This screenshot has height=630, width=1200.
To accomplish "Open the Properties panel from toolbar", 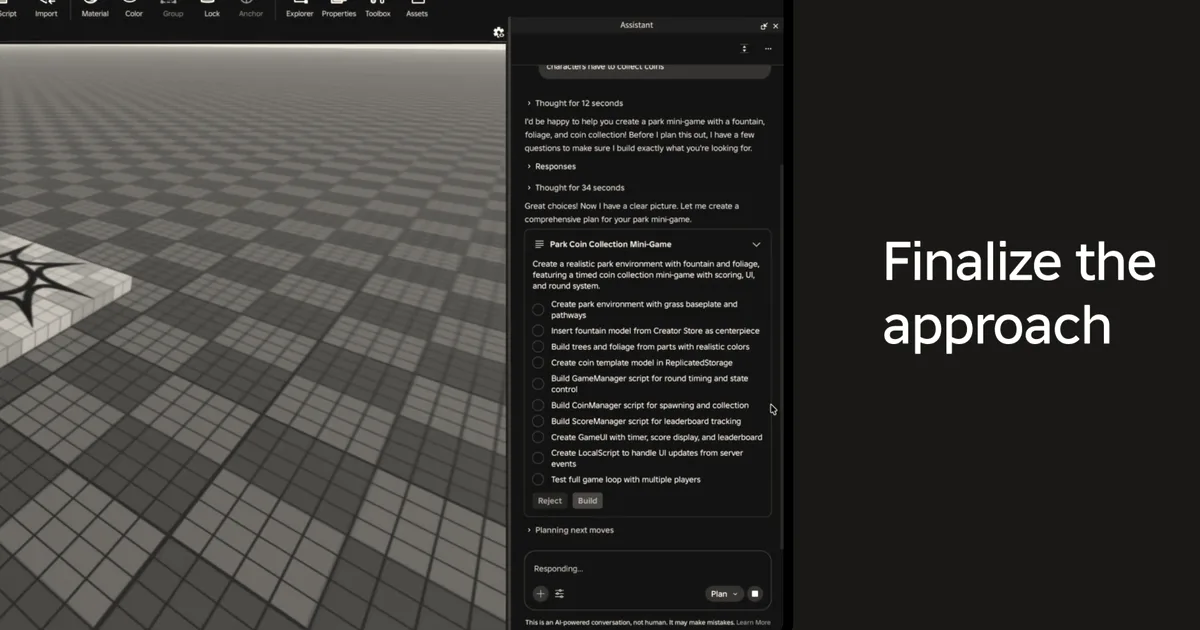I will click(339, 10).
